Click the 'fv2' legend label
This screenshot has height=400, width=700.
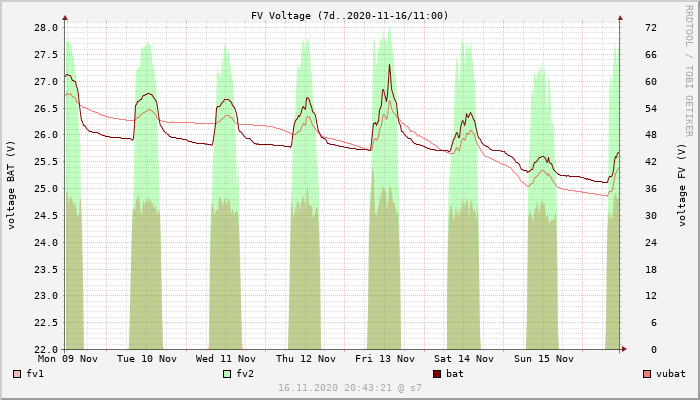[x=245, y=374]
